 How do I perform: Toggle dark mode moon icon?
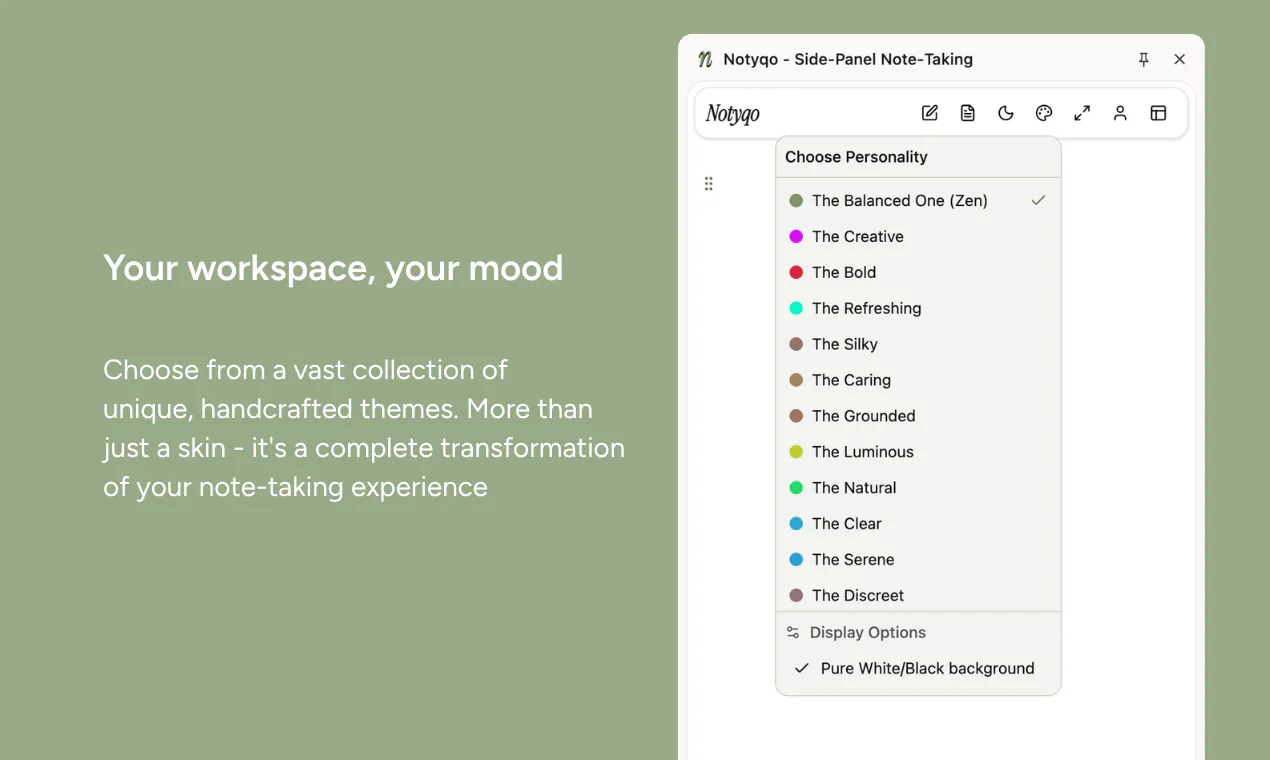(1006, 113)
